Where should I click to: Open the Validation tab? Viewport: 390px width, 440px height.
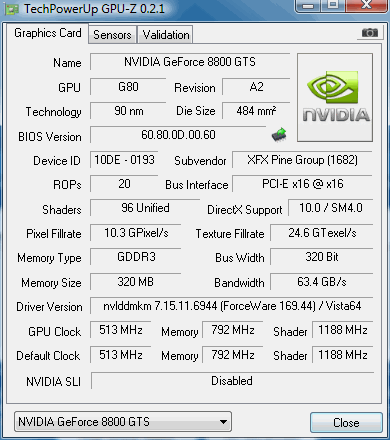click(166, 35)
